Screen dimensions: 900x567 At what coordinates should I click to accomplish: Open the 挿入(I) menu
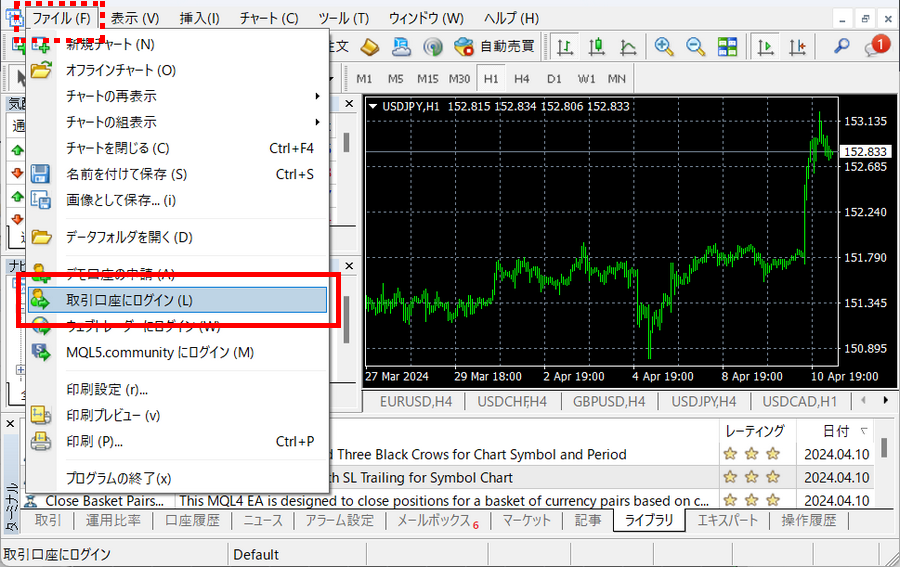199,18
